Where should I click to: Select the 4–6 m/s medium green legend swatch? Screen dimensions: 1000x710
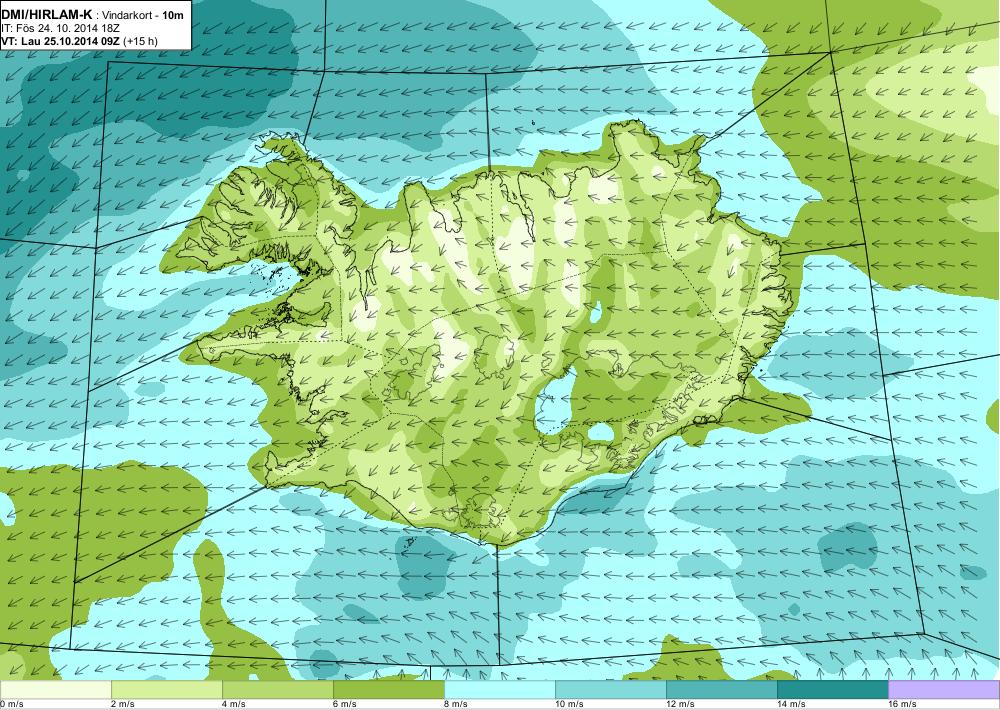(x=277, y=690)
